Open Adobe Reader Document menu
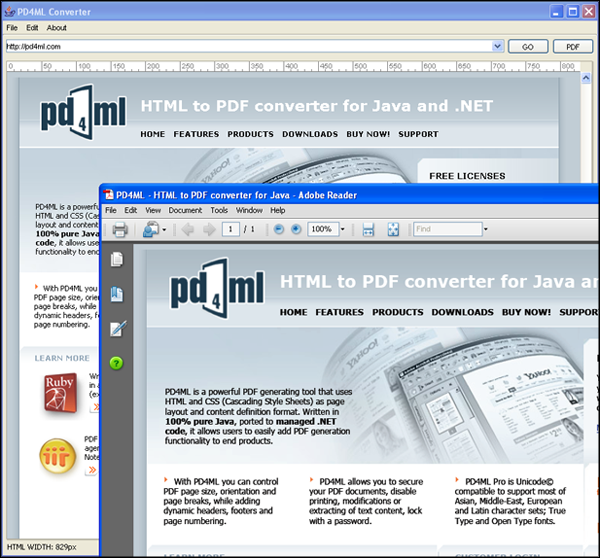Viewport: 600px width, 558px height. (185, 210)
